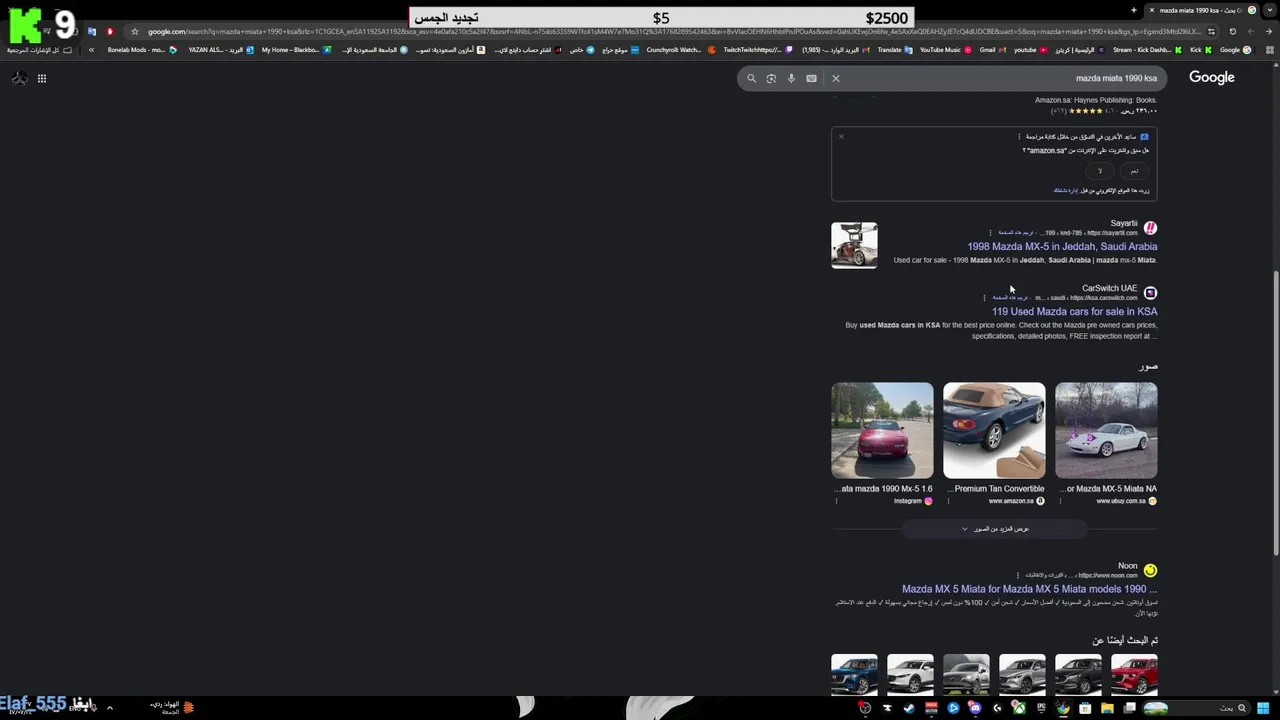Viewport: 1280px width, 720px height.
Task: Open the Noon site favicon
Action: 1150,571
